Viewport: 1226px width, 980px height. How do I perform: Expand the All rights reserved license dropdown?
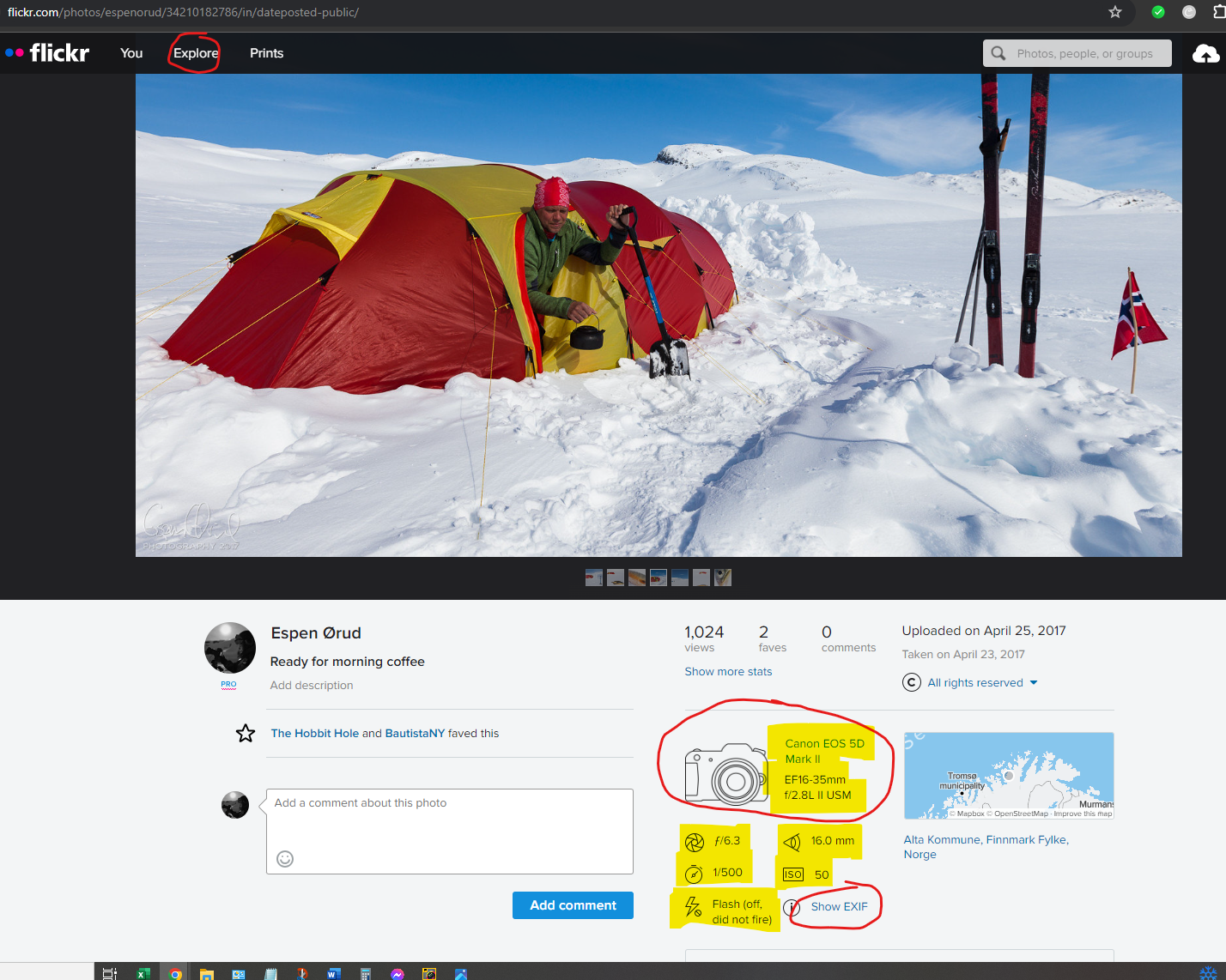(1034, 683)
